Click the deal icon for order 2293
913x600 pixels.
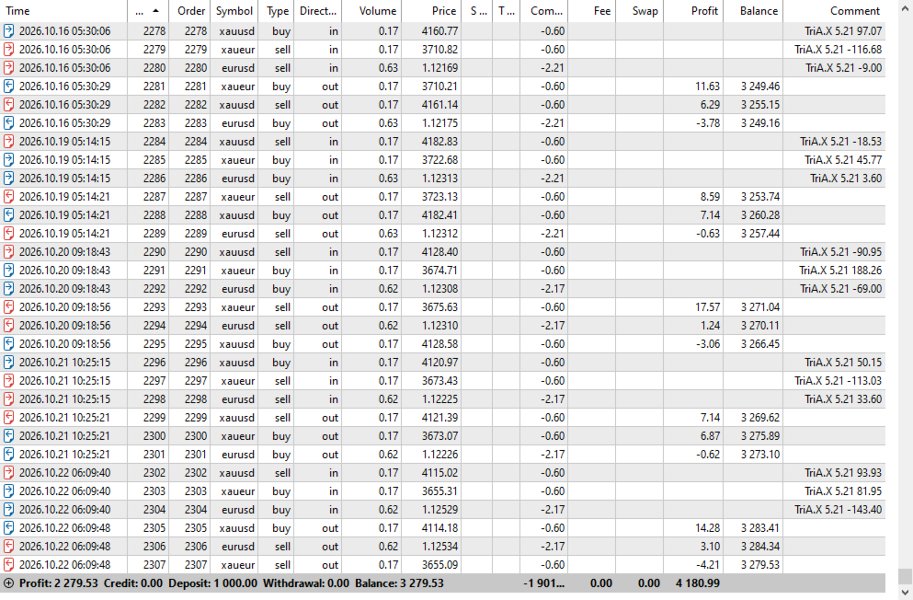coord(9,307)
